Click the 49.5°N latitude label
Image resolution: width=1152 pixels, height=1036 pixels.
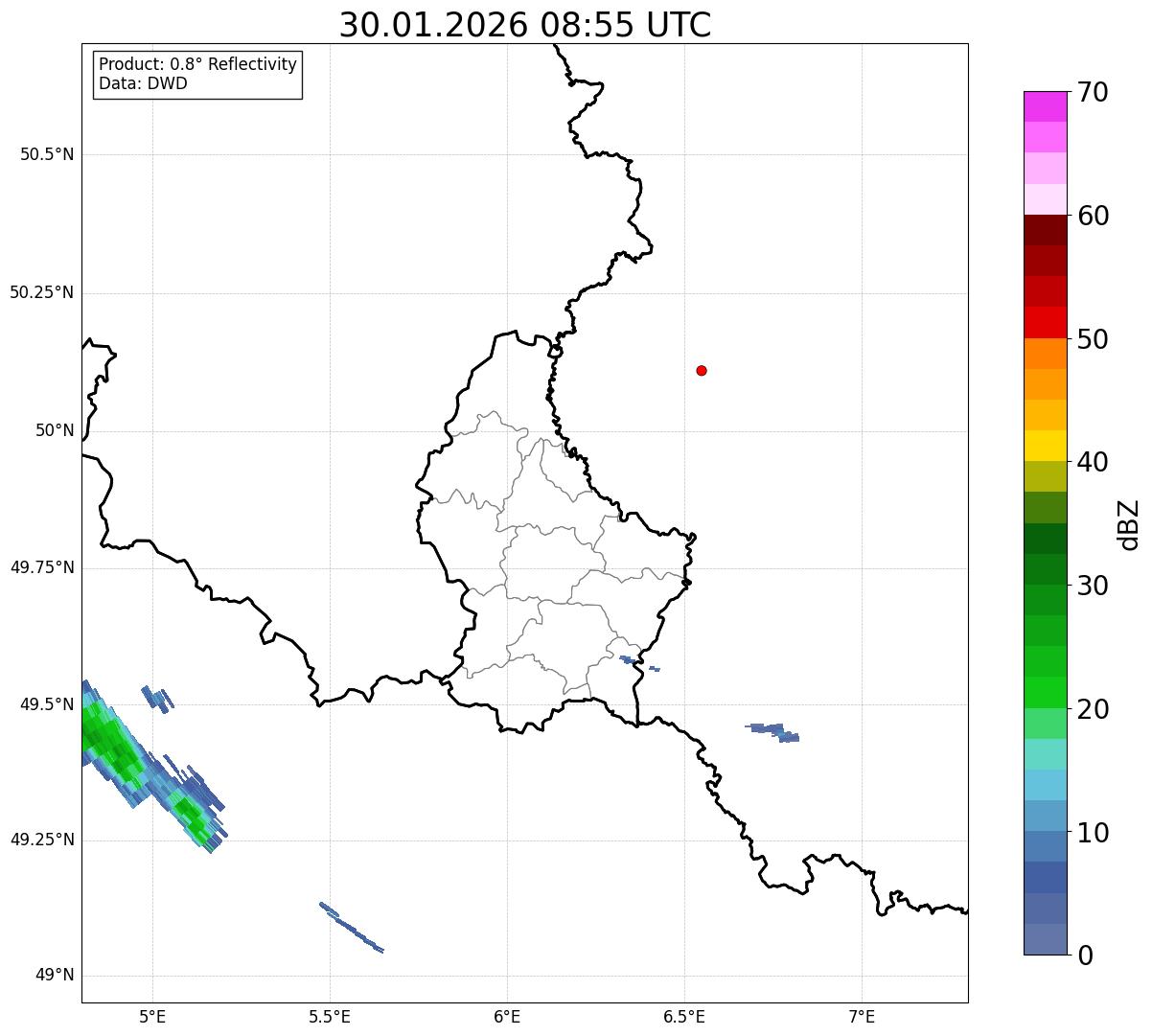click(47, 704)
